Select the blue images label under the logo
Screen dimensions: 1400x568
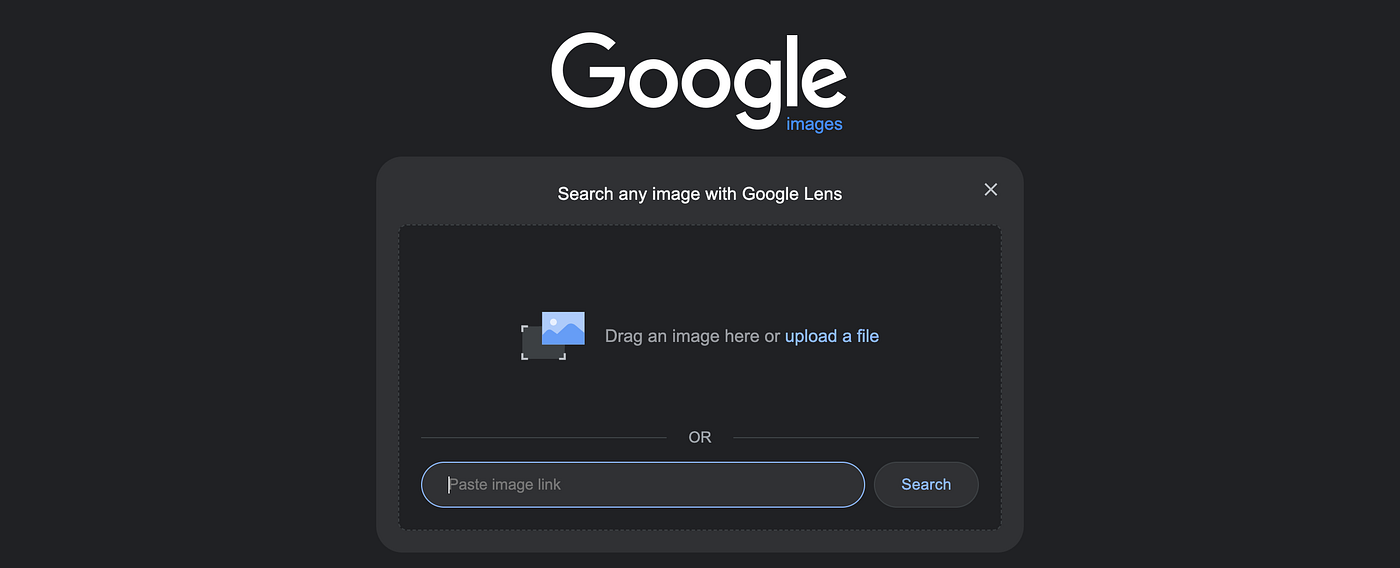pyautogui.click(x=814, y=124)
